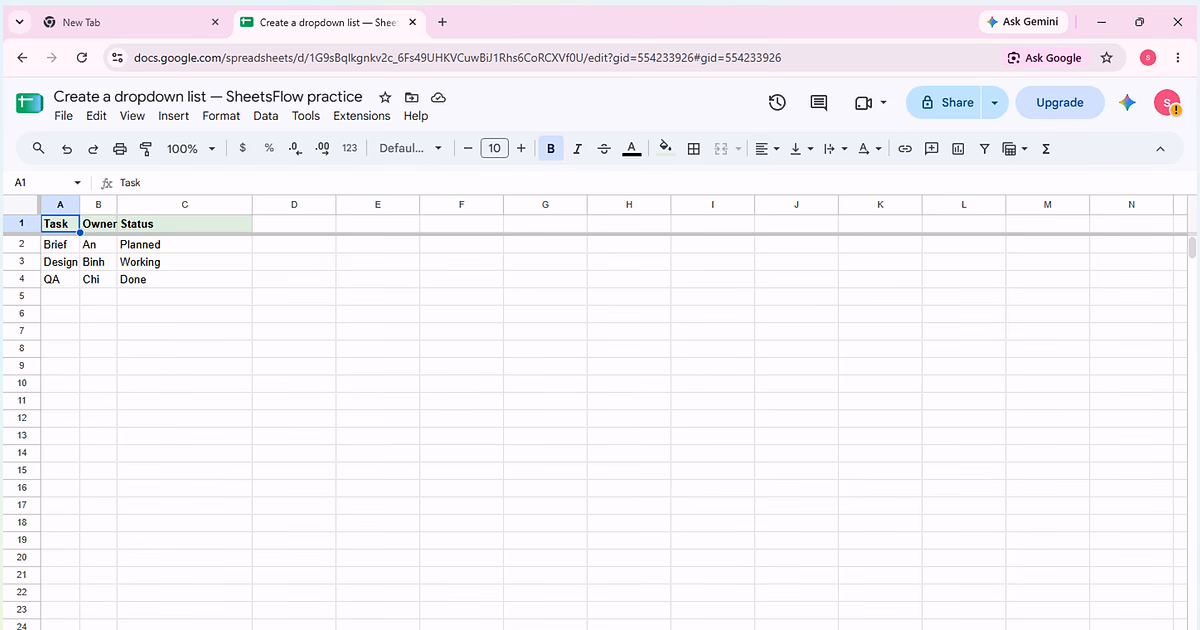Toggle strikethrough formatting
Viewport: 1200px width, 630px height.
point(604,148)
